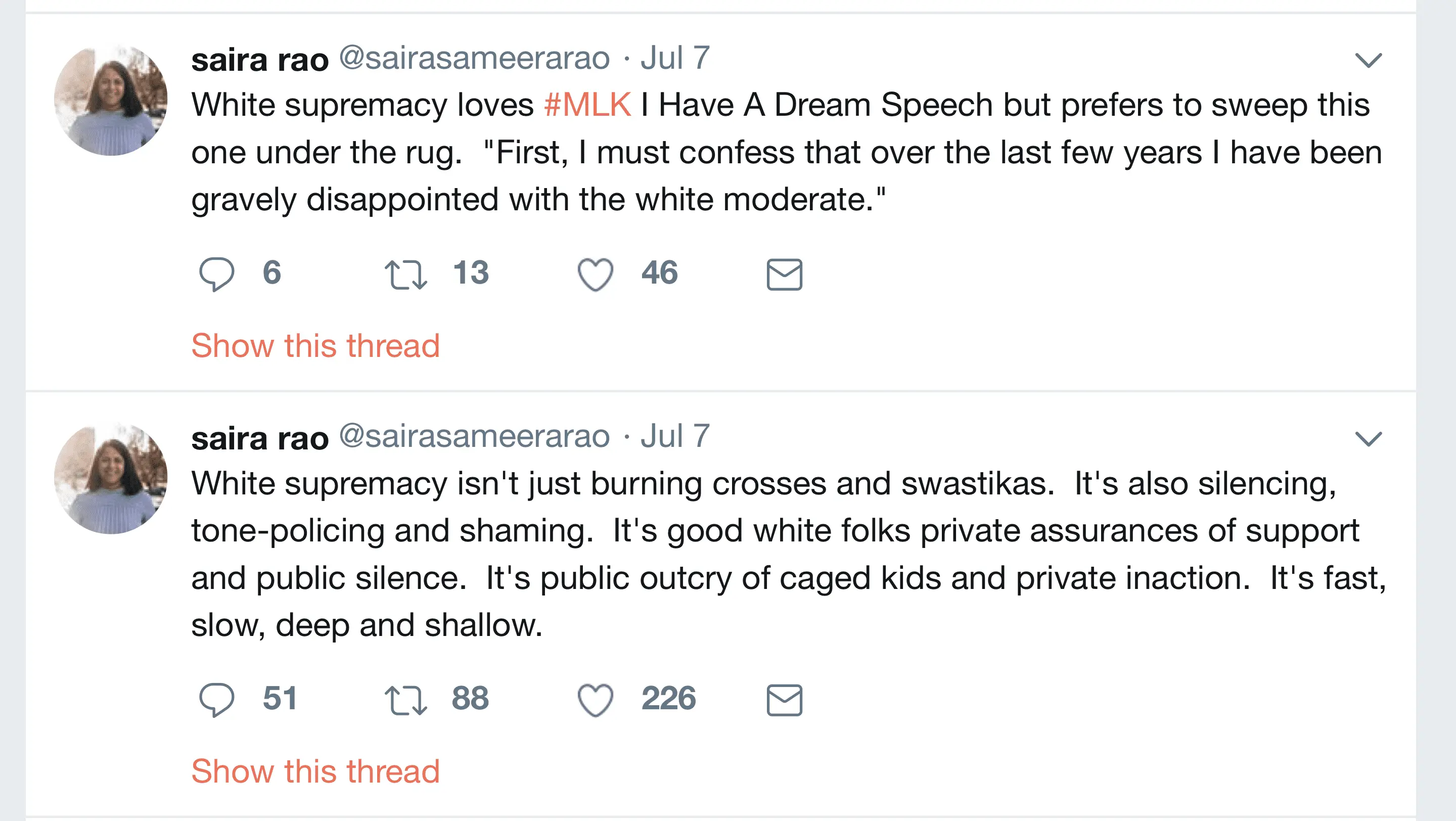Open the second tweet's Jul 7 timestamp
The height and width of the screenshot is (821, 1456).
(x=675, y=436)
